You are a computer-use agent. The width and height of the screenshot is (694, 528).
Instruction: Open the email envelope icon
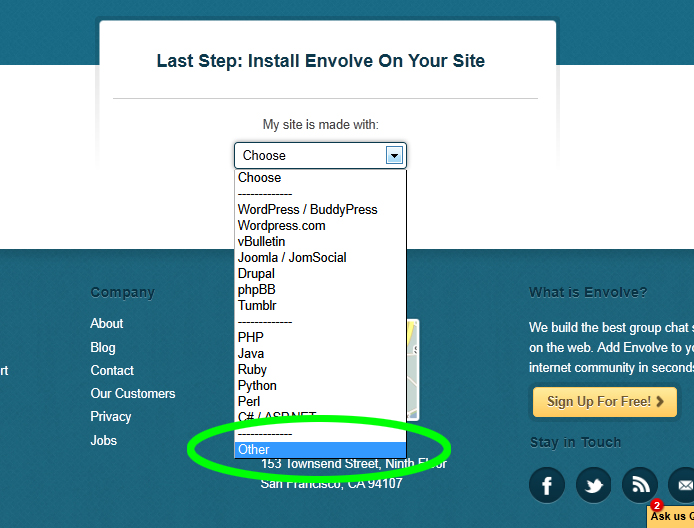[682, 485]
